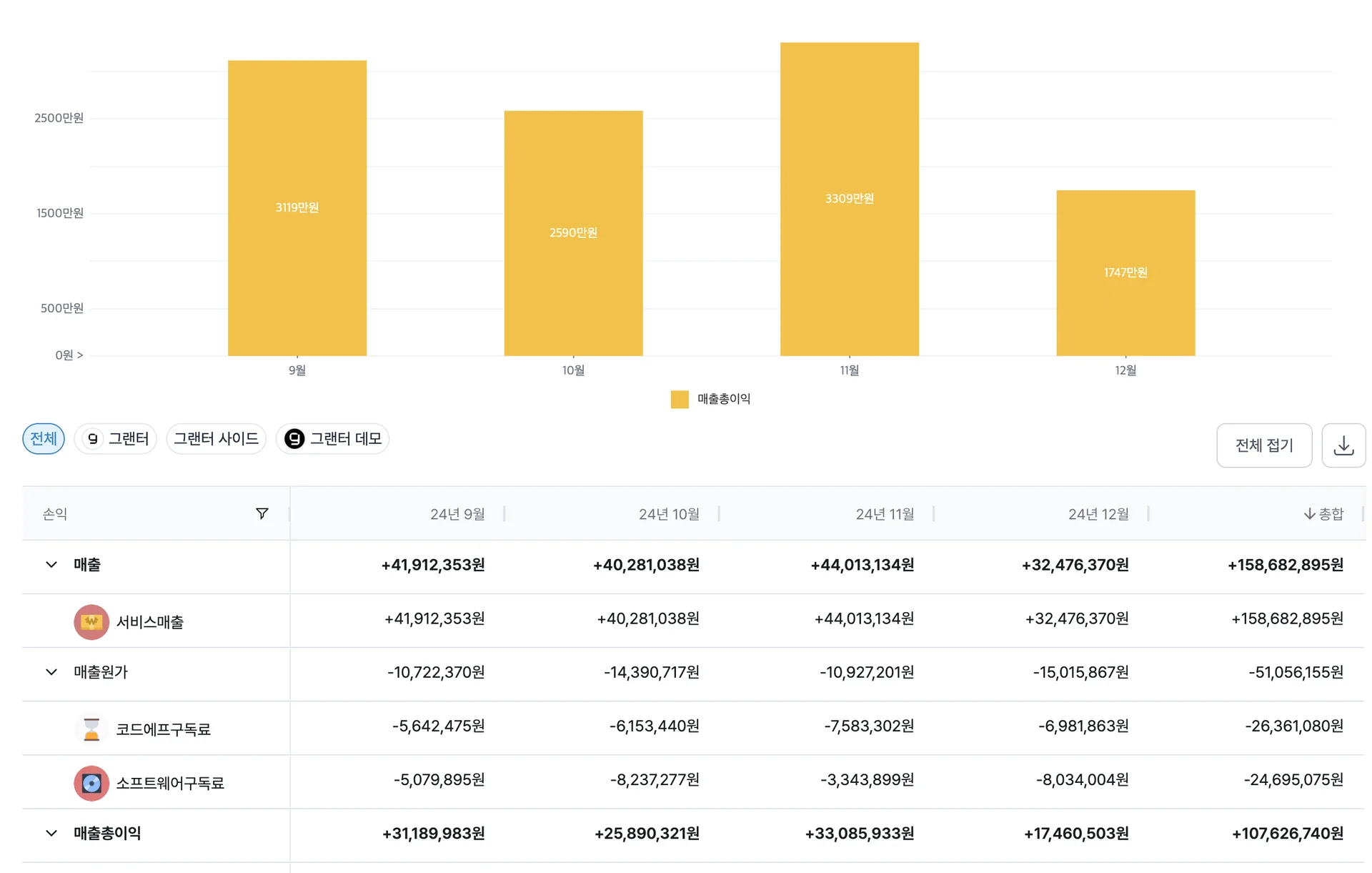Toggle the 매출총이익 legend swatch
This screenshot has height=873, width=1372.
680,399
